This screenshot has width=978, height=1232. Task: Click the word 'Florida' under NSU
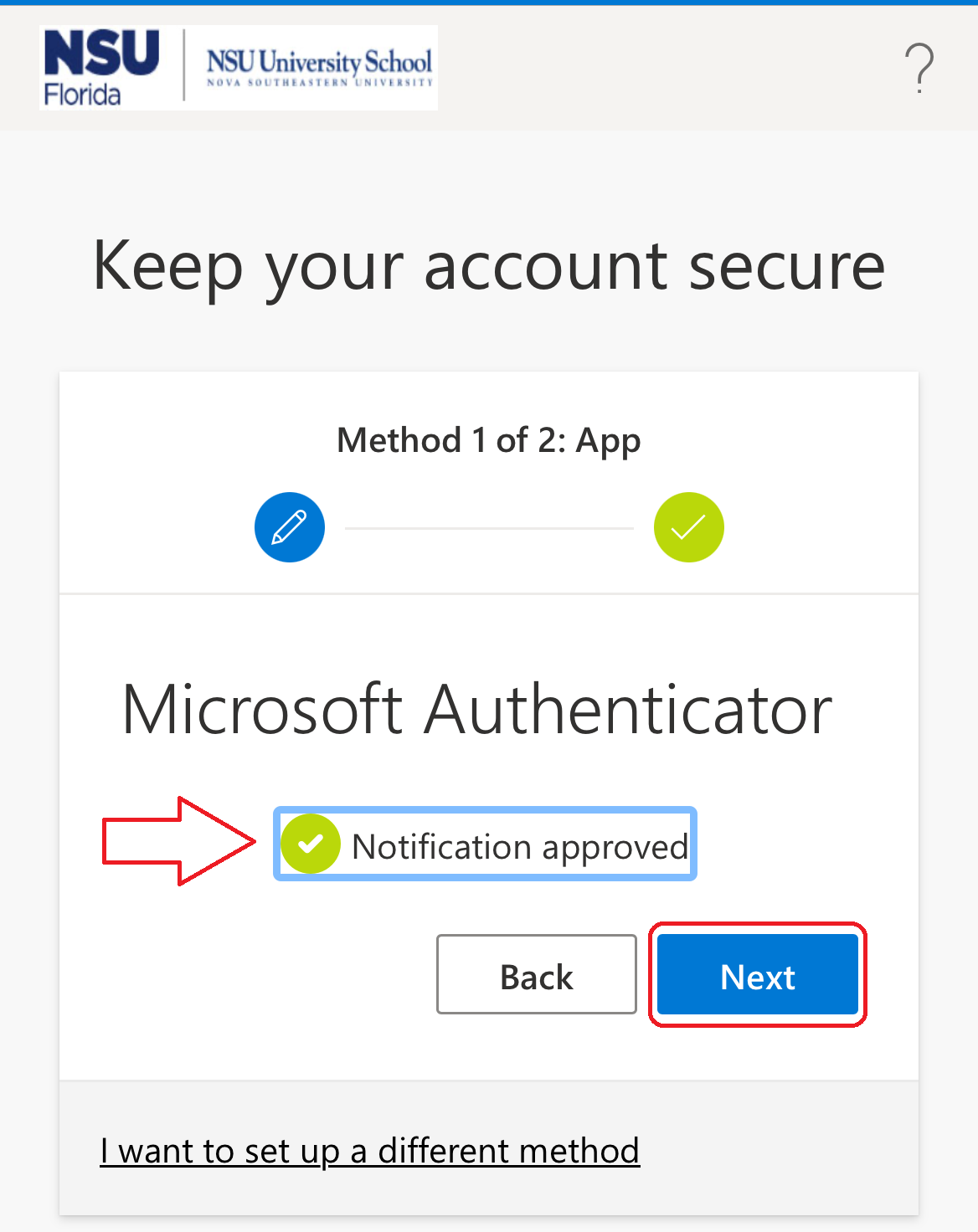[x=82, y=95]
